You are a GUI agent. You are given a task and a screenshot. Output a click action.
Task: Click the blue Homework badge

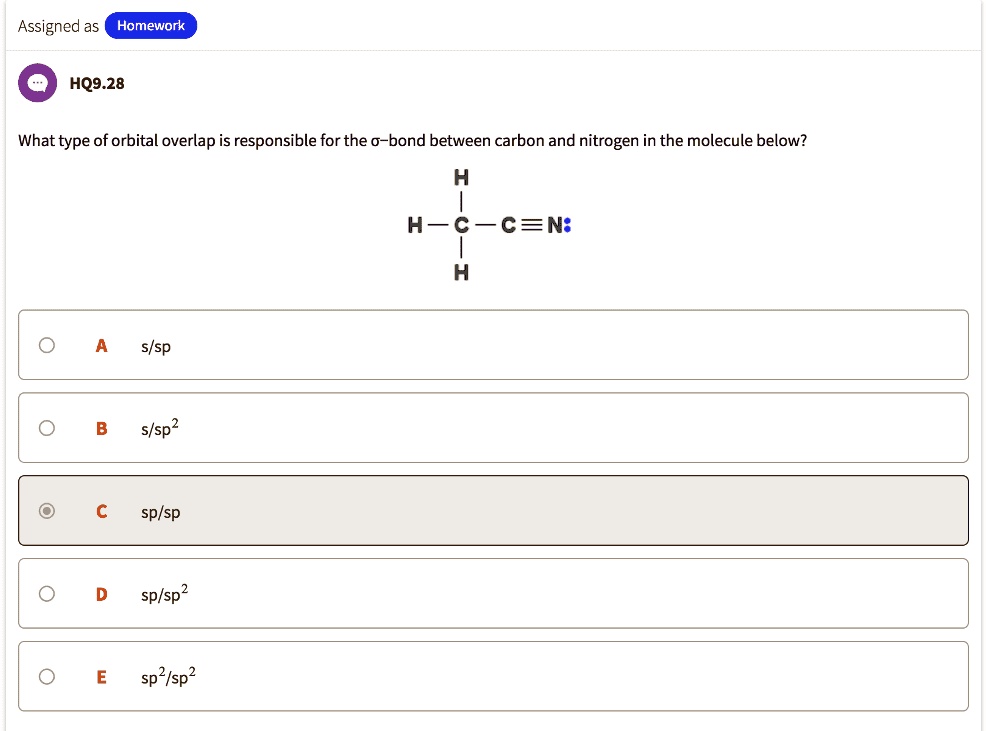(x=151, y=25)
